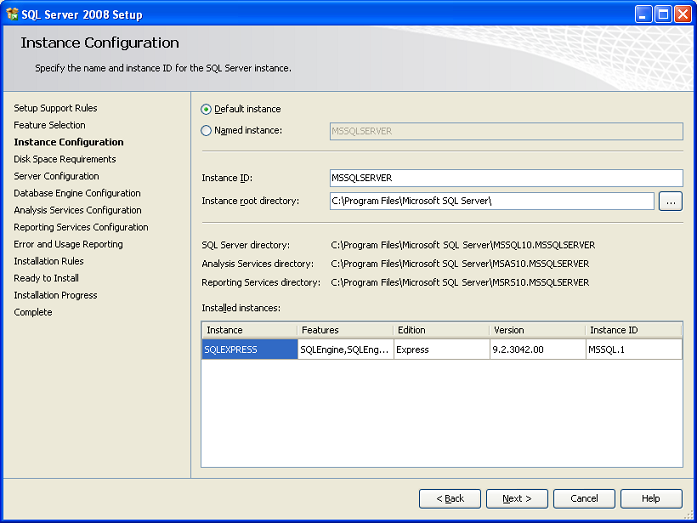This screenshot has height=523, width=697.
Task: Click the MSAS10.MSSQLSERVER Analysis Services directory path
Action: [x=460, y=264]
